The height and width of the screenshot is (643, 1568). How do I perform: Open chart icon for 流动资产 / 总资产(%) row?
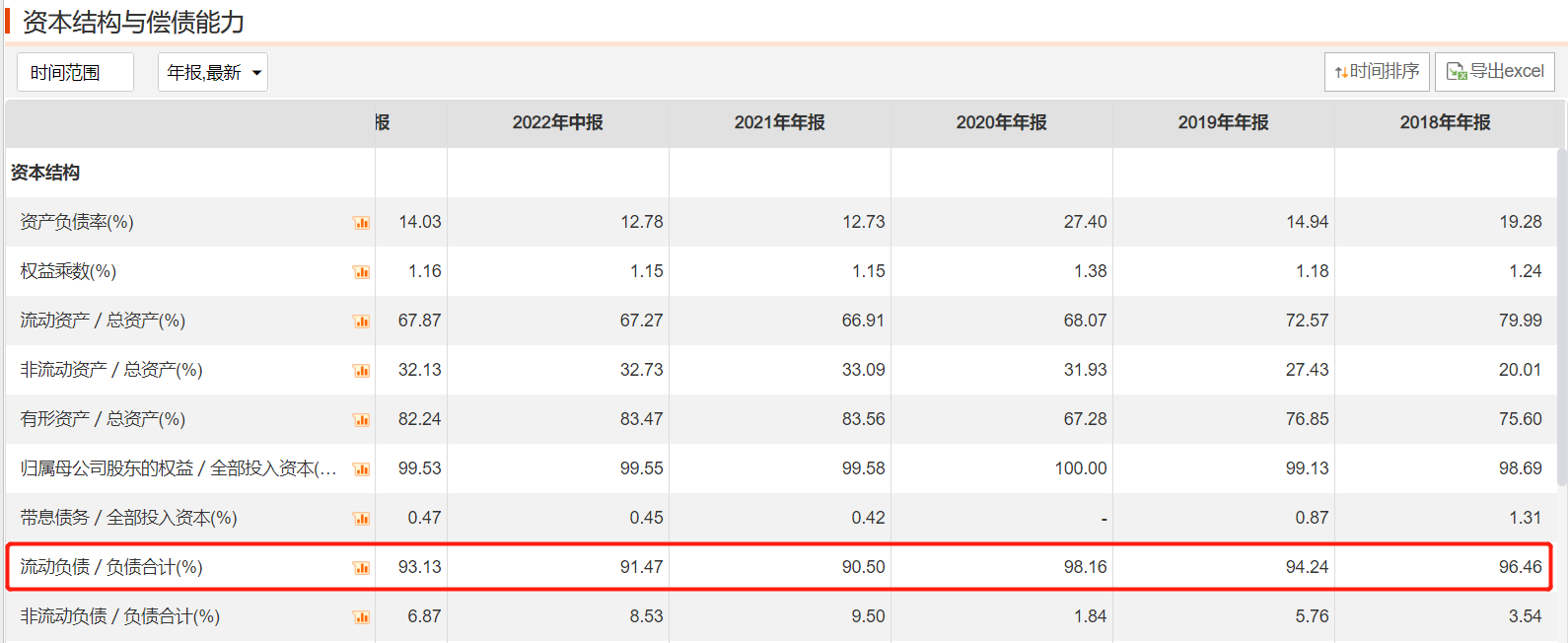click(362, 321)
